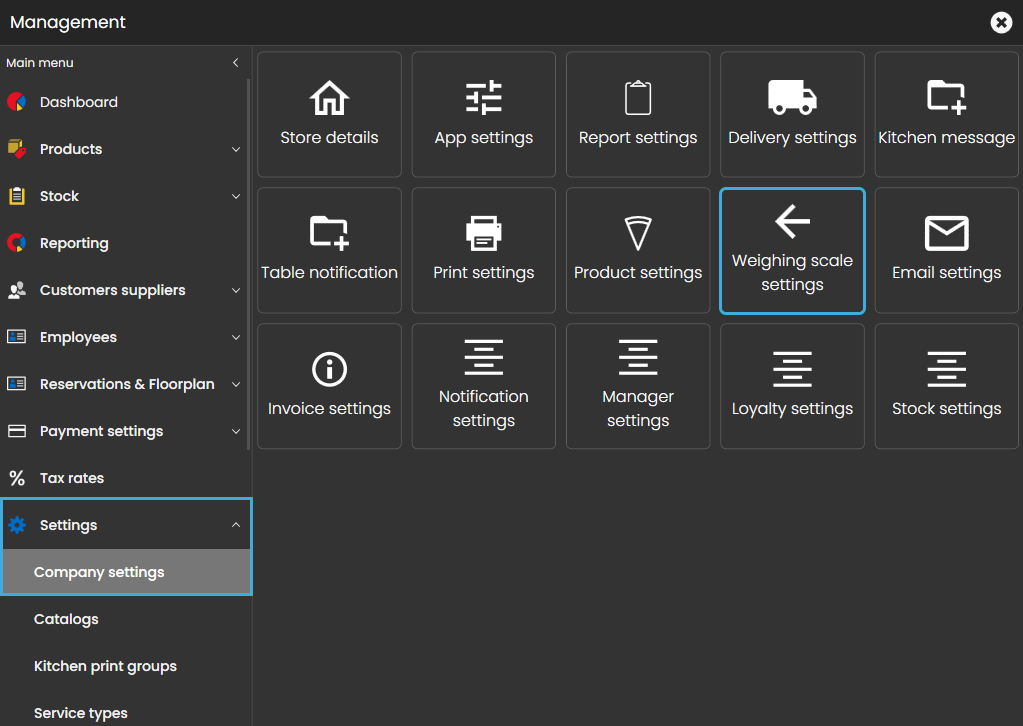The image size is (1023, 726).
Task: Open Product settings pizza slice icon
Action: click(638, 233)
